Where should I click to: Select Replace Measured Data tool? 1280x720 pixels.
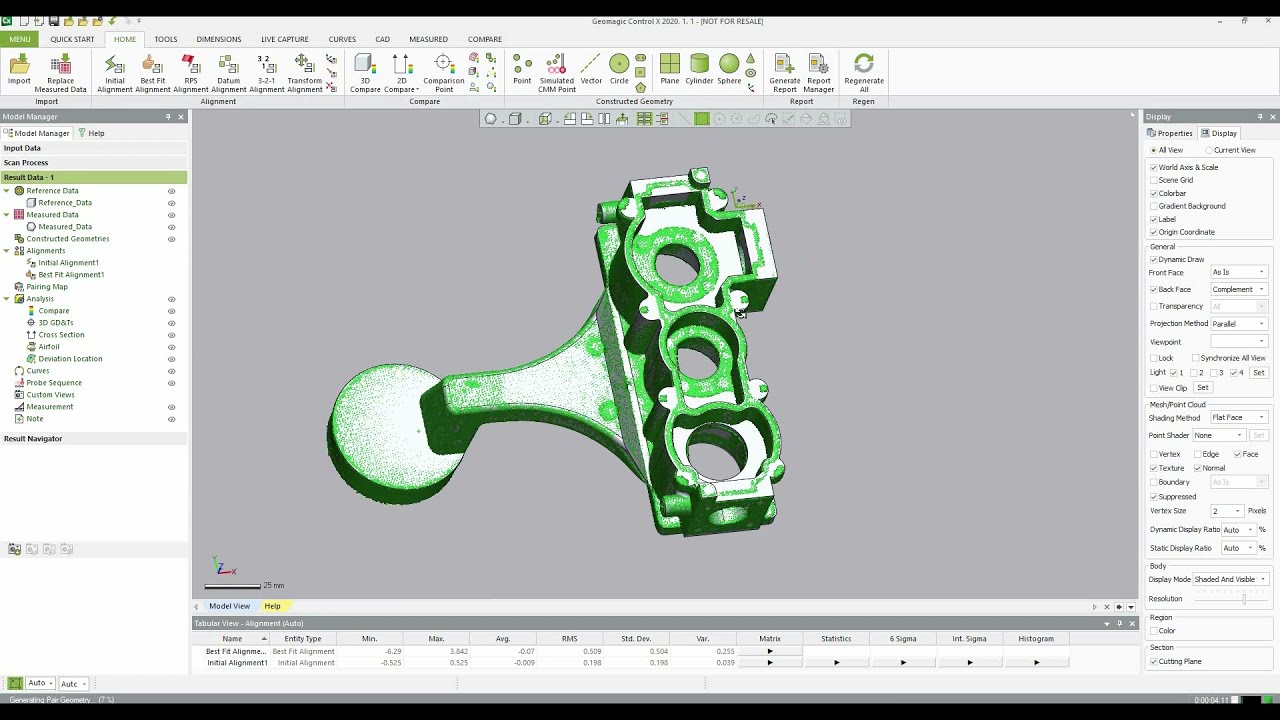pyautogui.click(x=60, y=73)
